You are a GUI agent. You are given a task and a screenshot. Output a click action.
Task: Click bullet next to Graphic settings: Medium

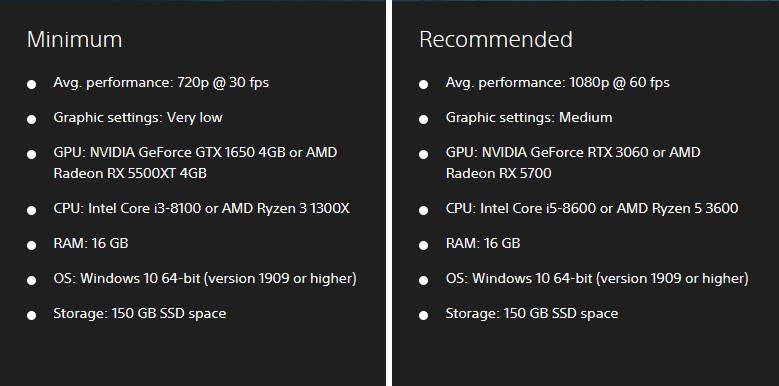tap(423, 119)
